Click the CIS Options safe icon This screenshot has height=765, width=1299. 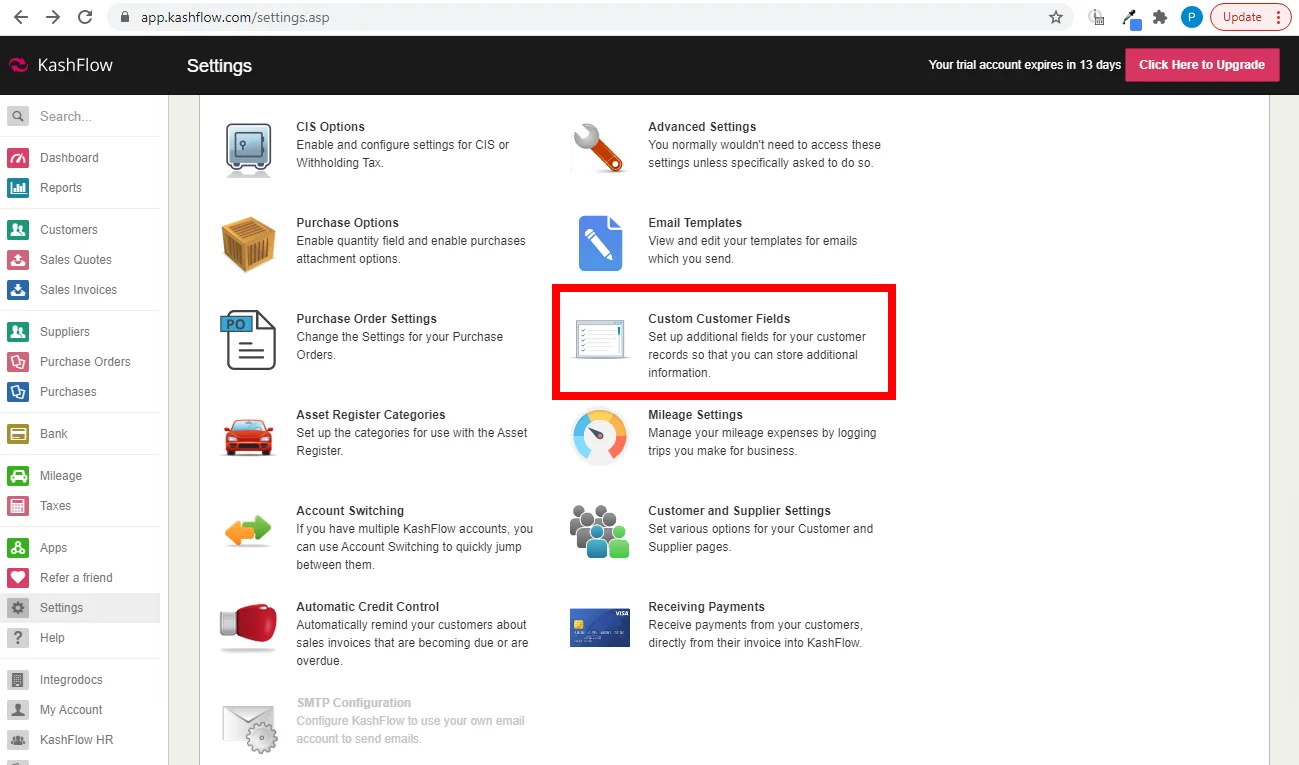tap(248, 149)
